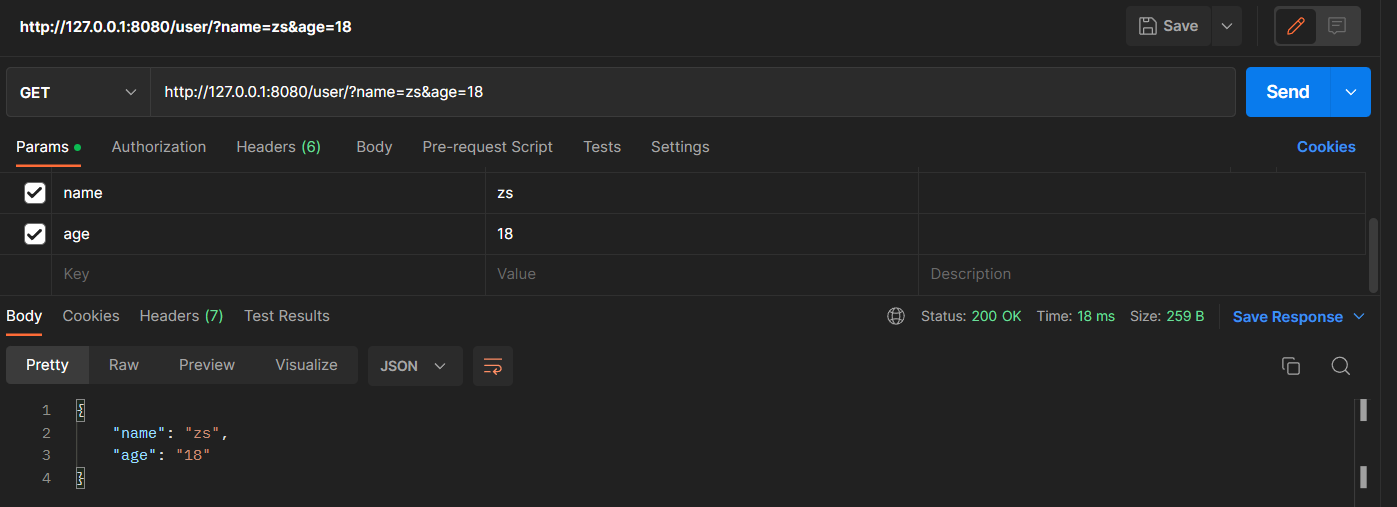Open the Cookies link
The image size is (1397, 507).
[1326, 147]
